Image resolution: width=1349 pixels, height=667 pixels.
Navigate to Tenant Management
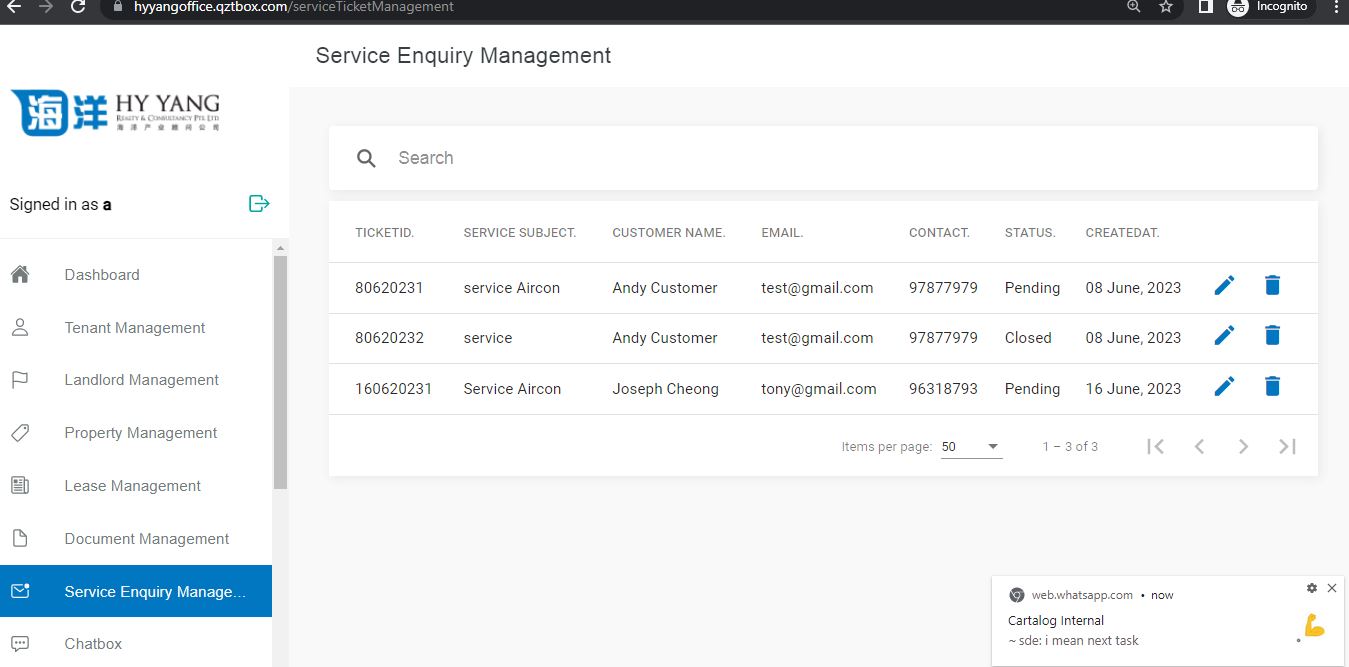coord(135,328)
